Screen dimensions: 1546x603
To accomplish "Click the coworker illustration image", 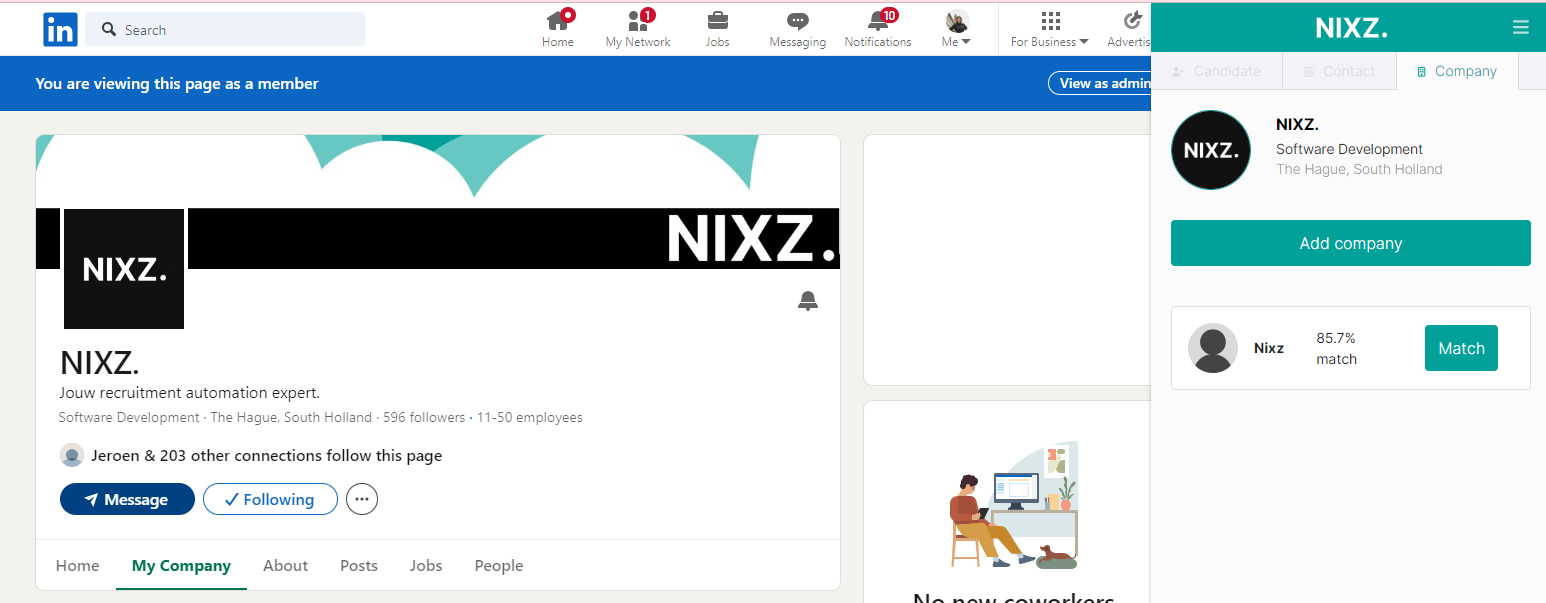I will click(1014, 505).
